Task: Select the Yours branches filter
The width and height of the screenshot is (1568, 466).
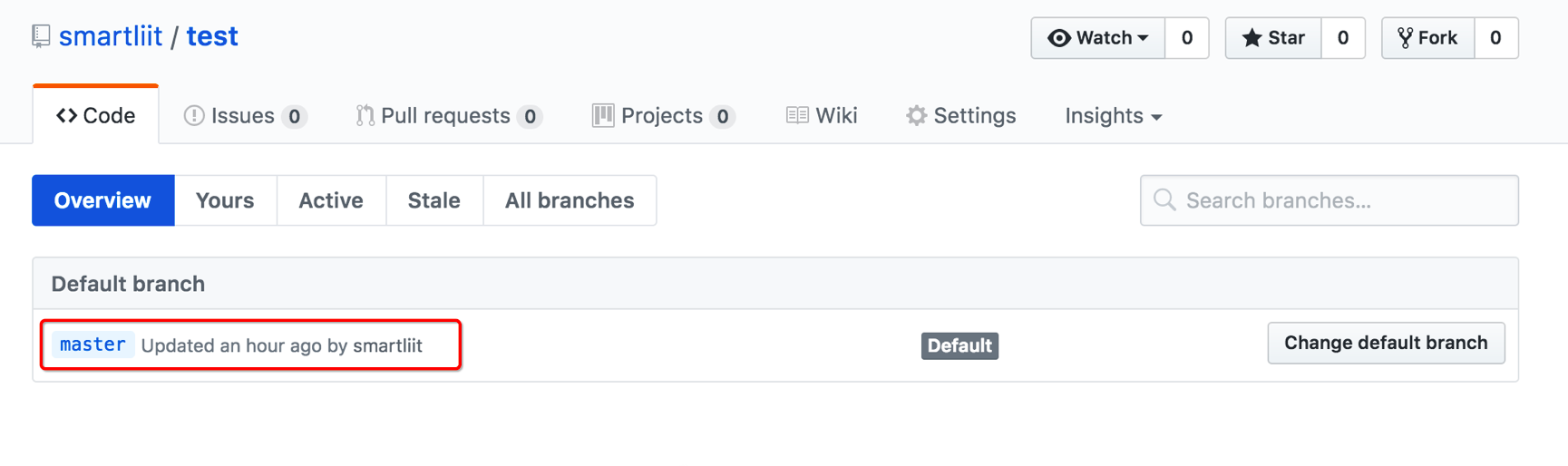Action: pos(225,200)
